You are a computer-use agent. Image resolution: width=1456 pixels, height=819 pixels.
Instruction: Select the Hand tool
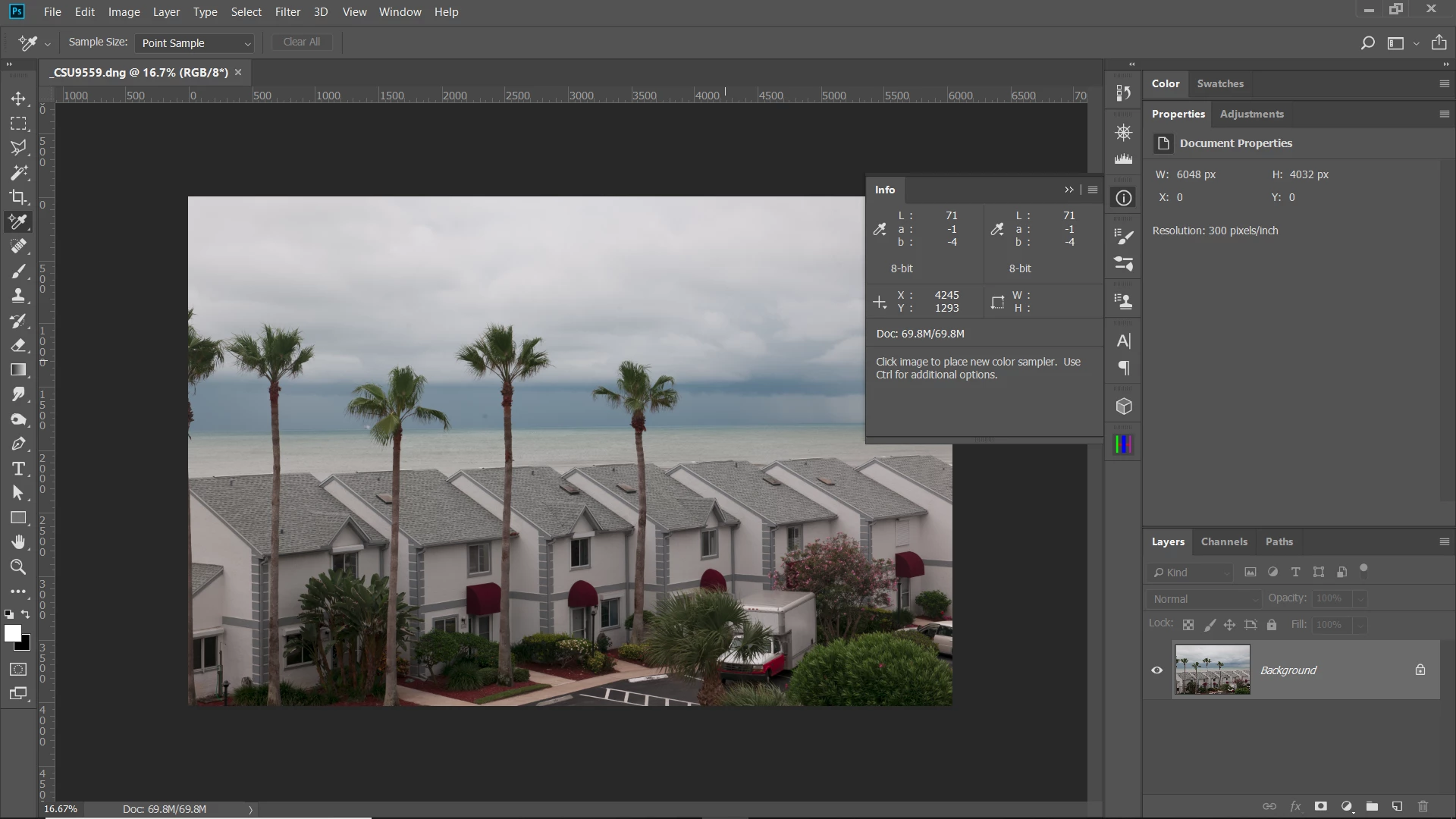pos(18,542)
